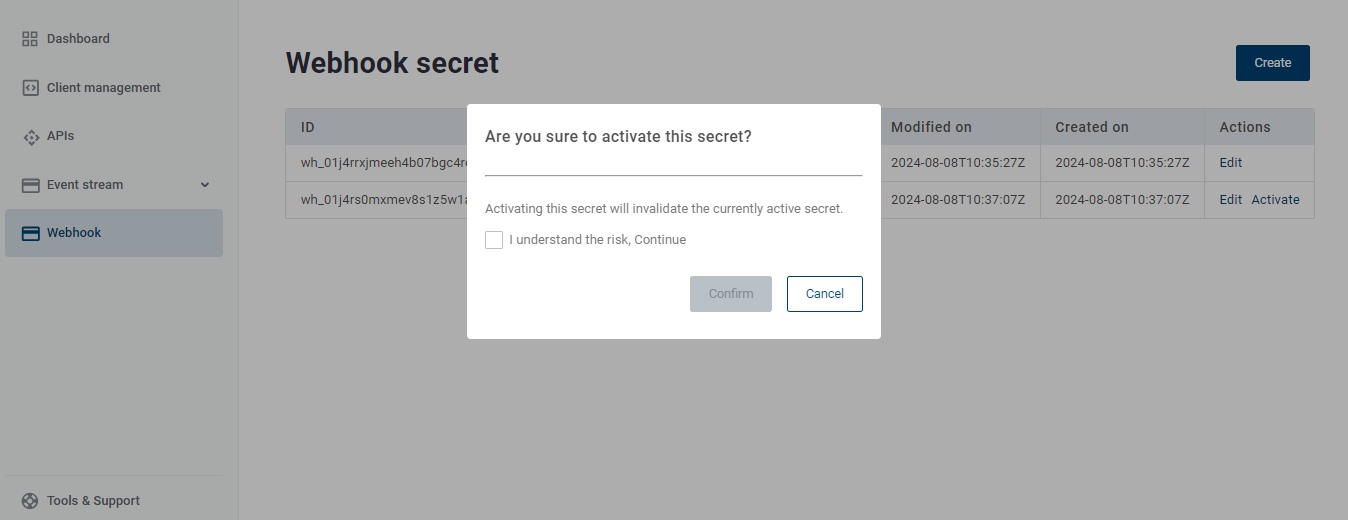This screenshot has width=1348, height=520.
Task: Click the Webhook sidebar icon
Action: point(30,233)
